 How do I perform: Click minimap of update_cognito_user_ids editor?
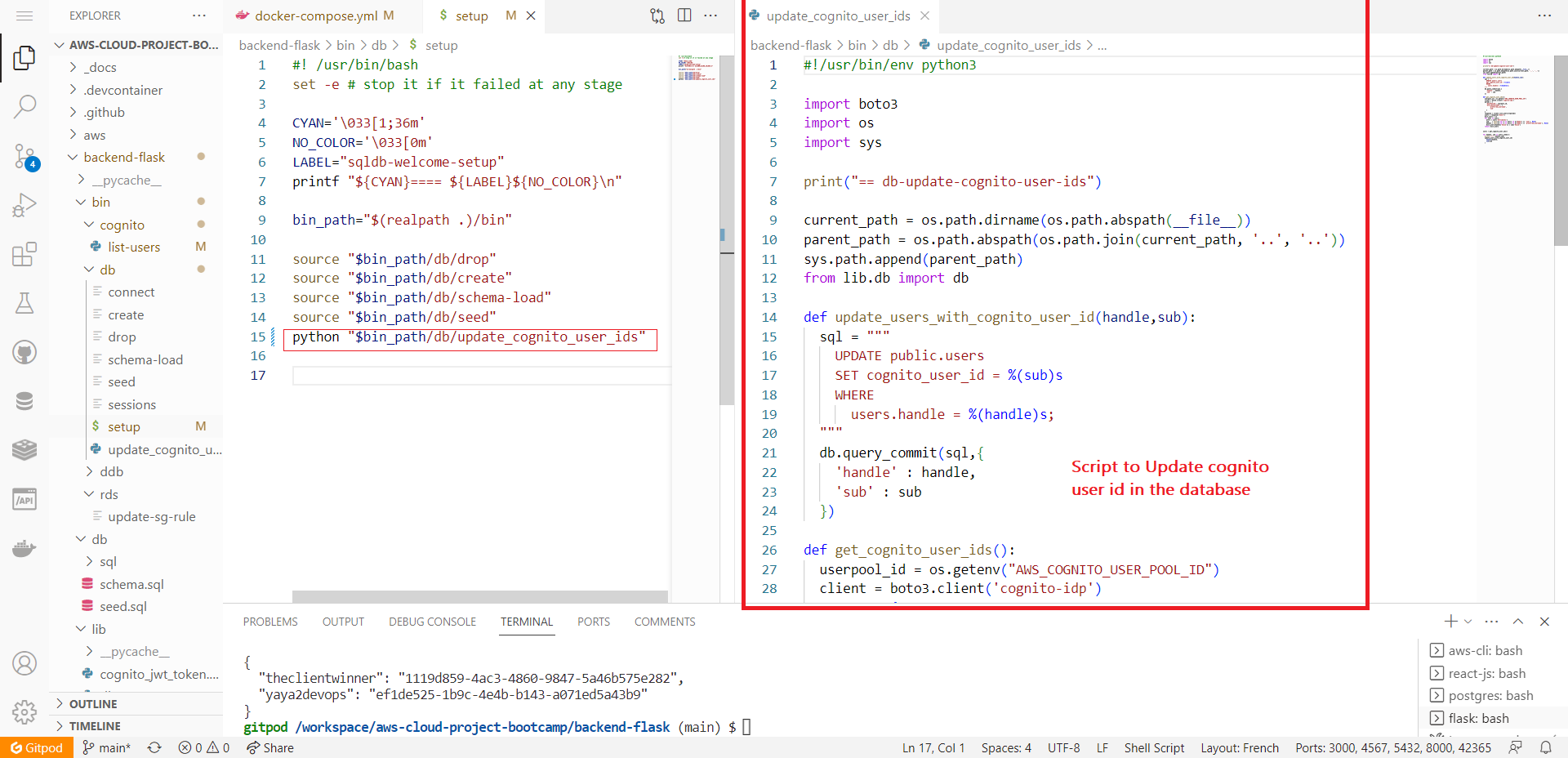pyautogui.click(x=1515, y=100)
